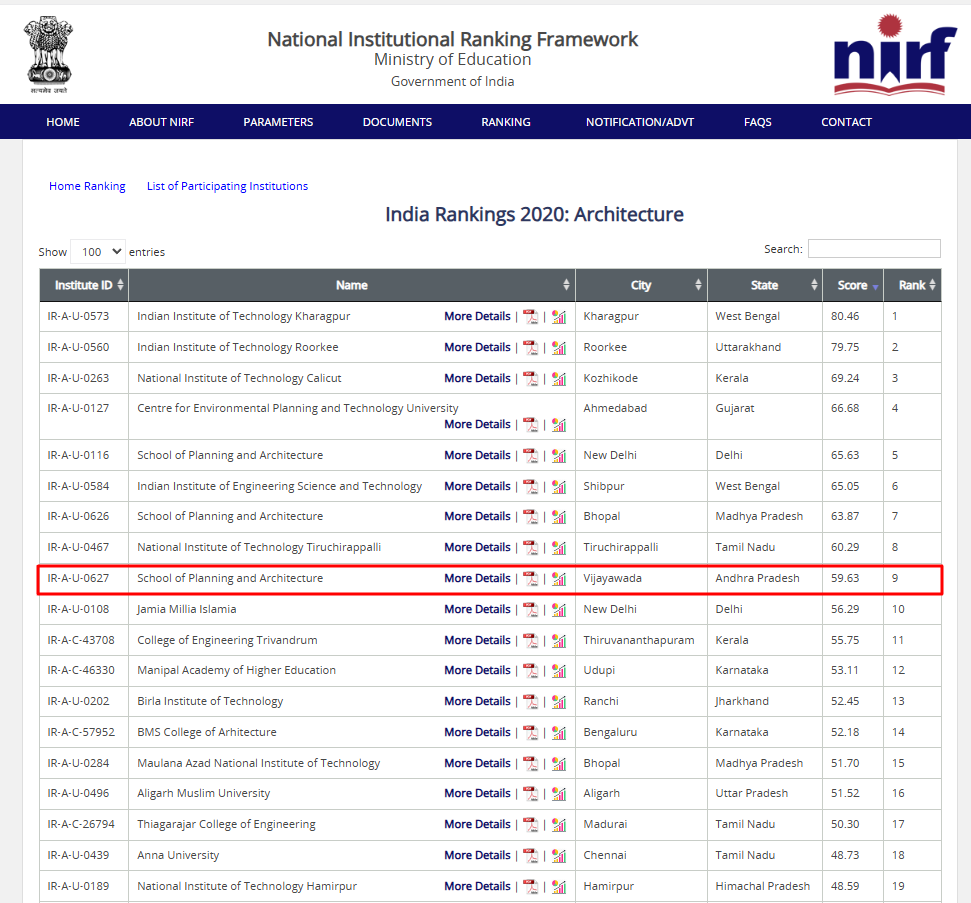Click More Details for BMS College of Arhitecture
This screenshot has width=971, height=903.
pos(477,731)
